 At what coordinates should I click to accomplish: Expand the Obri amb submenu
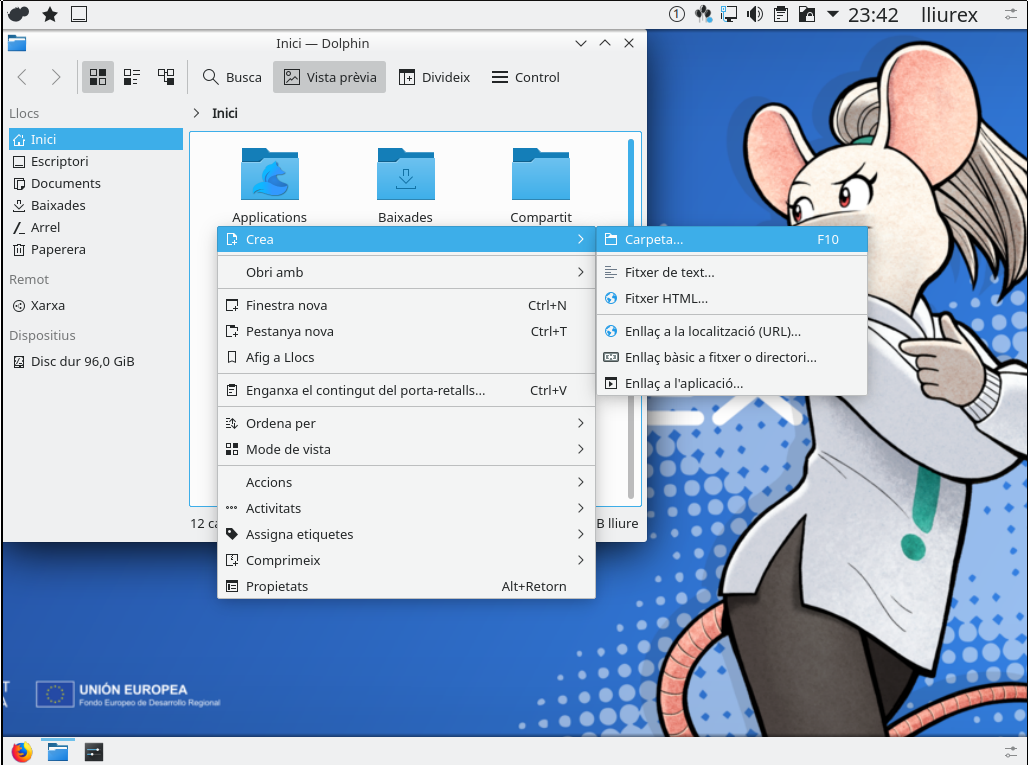[406, 272]
